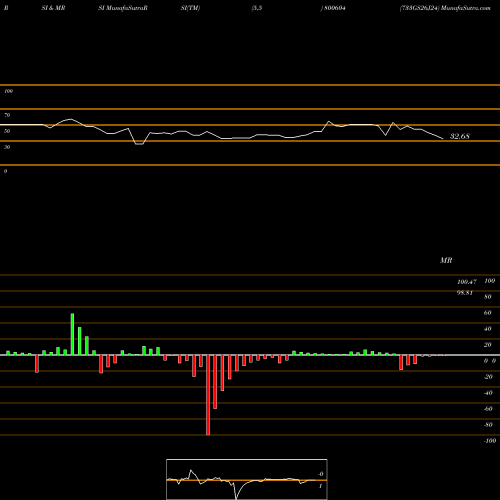
Task: Click the end of the RSI line near 32.68
Action: [x=442, y=138]
